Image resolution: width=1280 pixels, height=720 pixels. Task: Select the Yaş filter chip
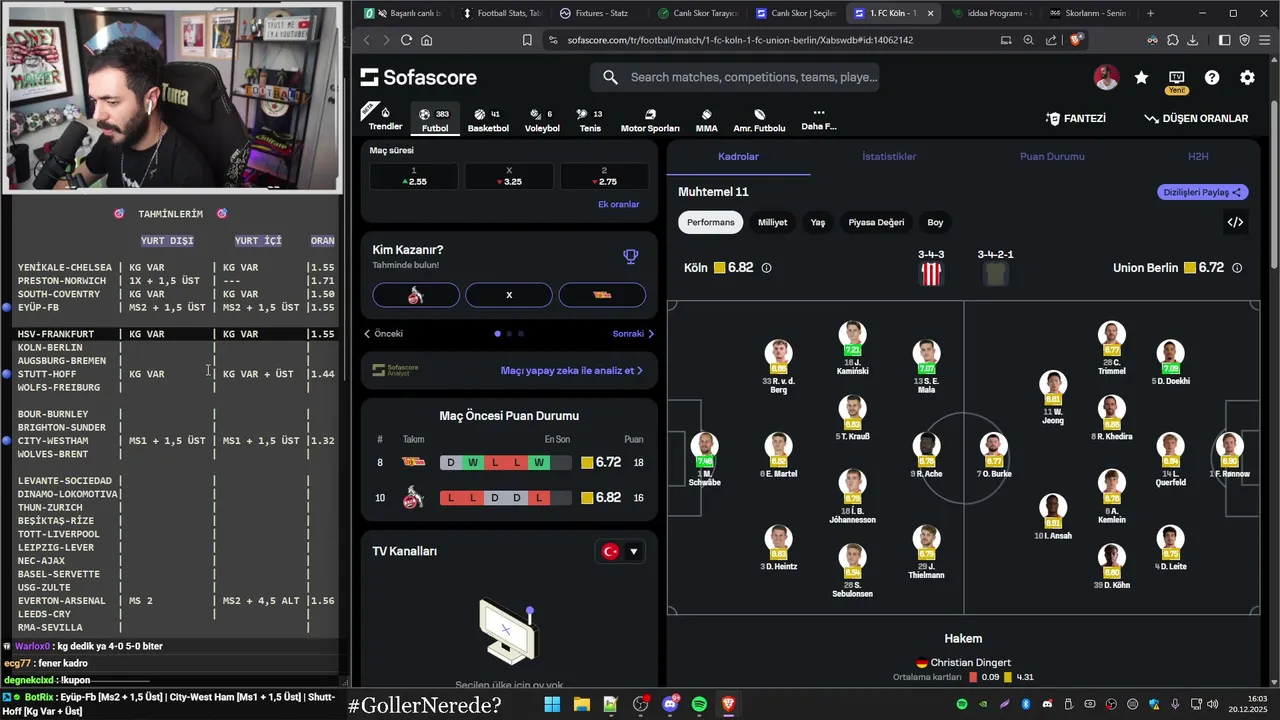818,222
